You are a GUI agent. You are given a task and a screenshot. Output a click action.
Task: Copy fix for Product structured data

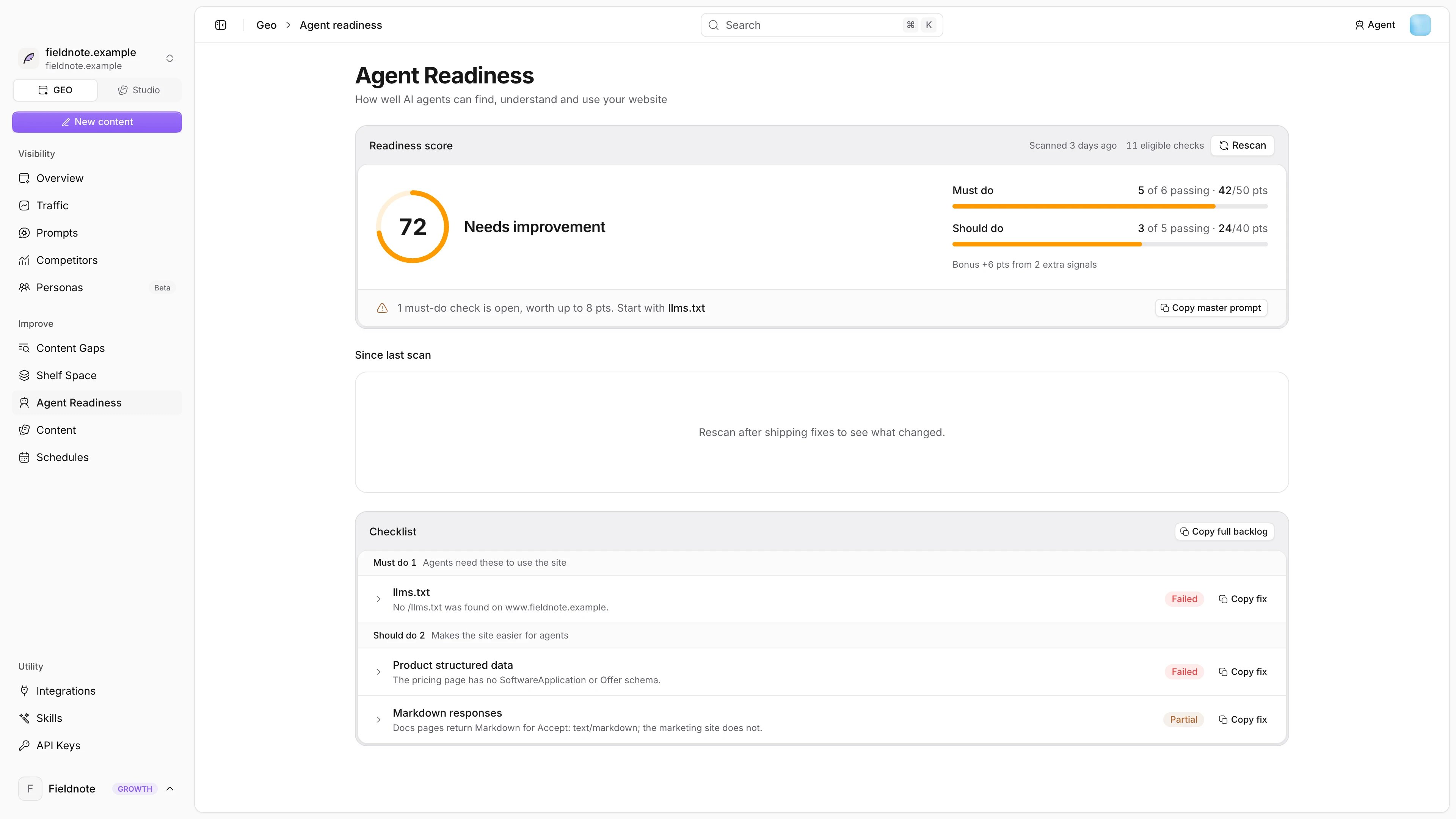(1243, 672)
